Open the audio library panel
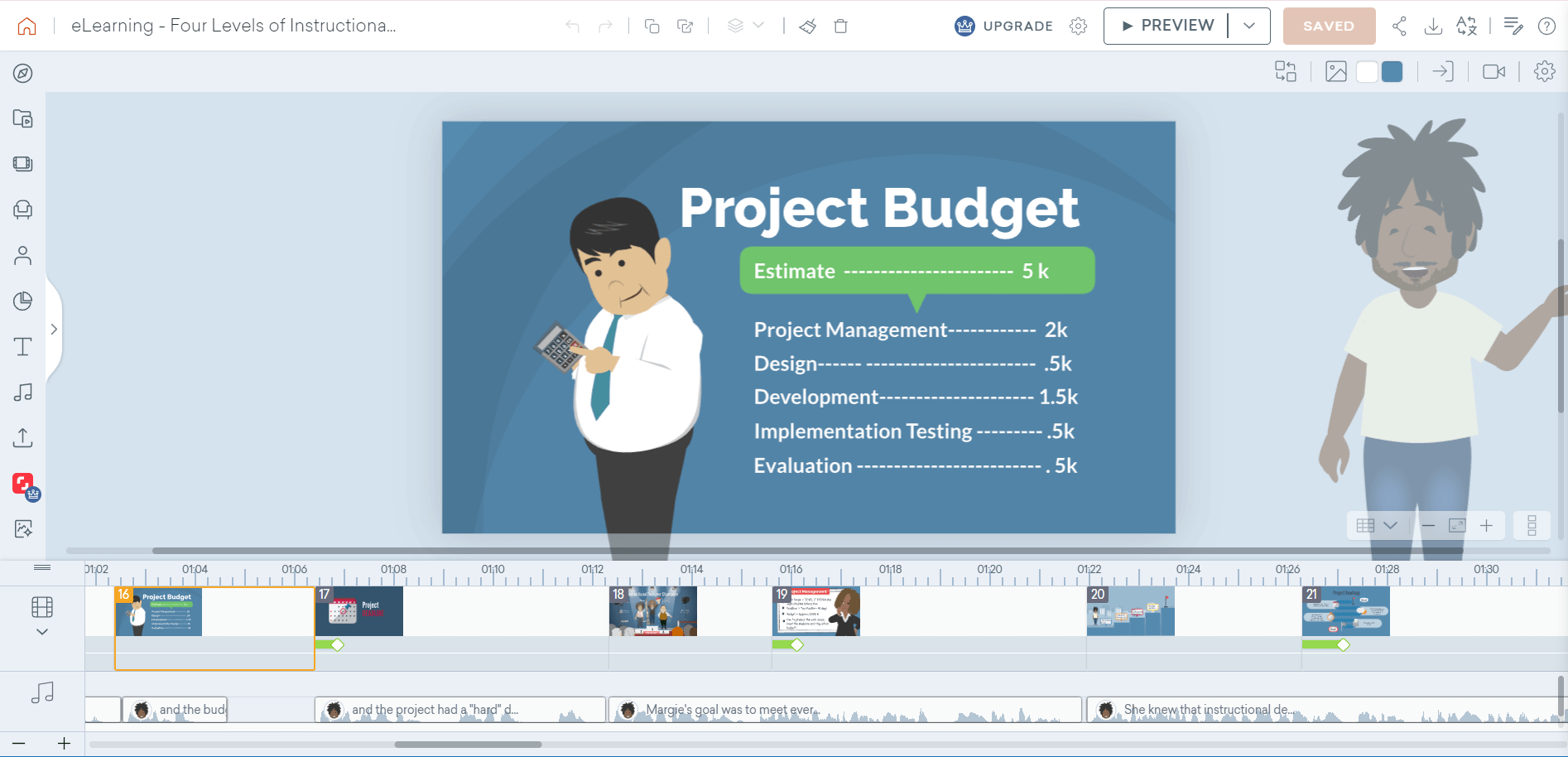 point(23,392)
